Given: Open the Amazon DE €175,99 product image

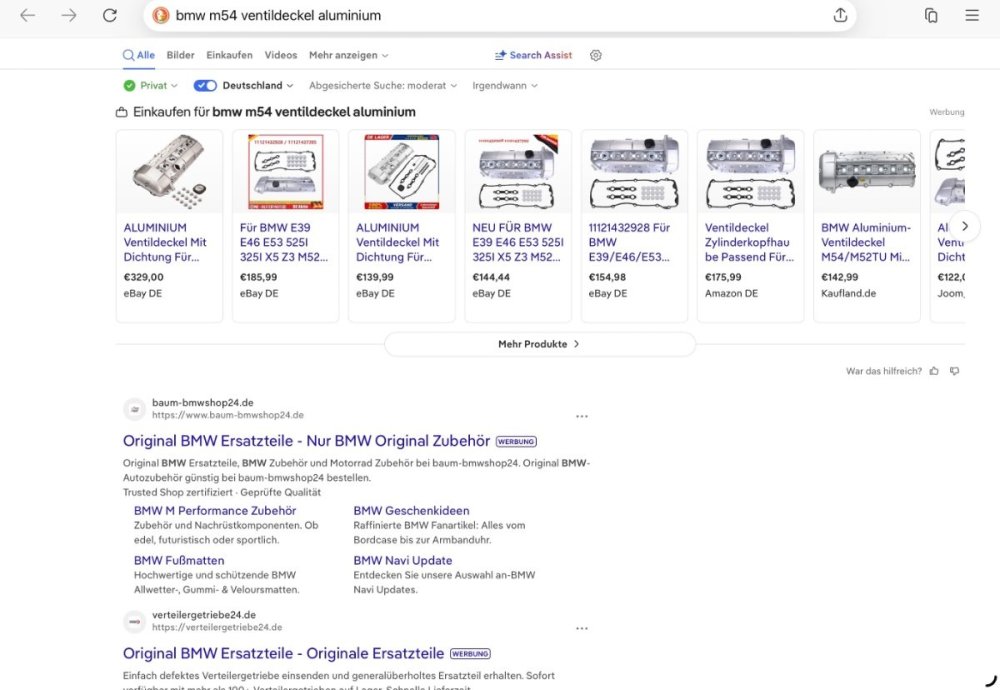Looking at the screenshot, I should [x=751, y=172].
